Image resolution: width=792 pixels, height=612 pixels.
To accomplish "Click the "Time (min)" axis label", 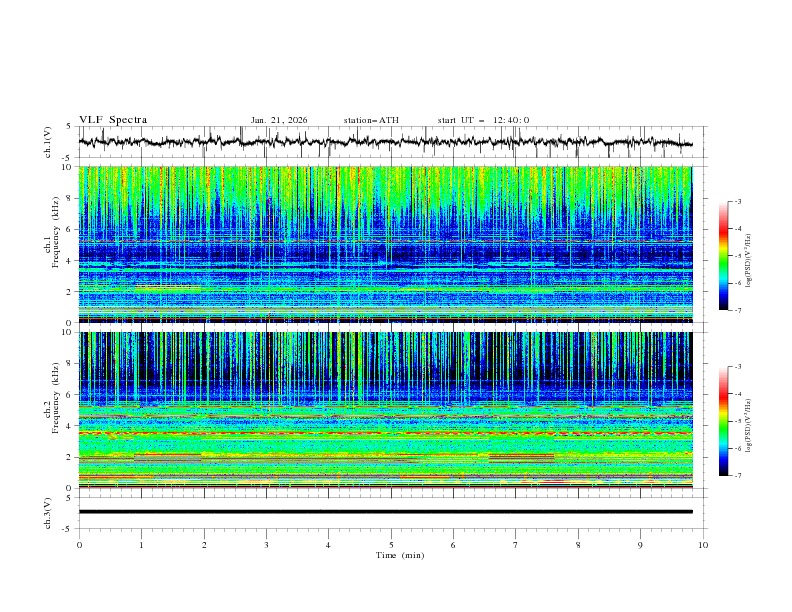I will (400, 555).
